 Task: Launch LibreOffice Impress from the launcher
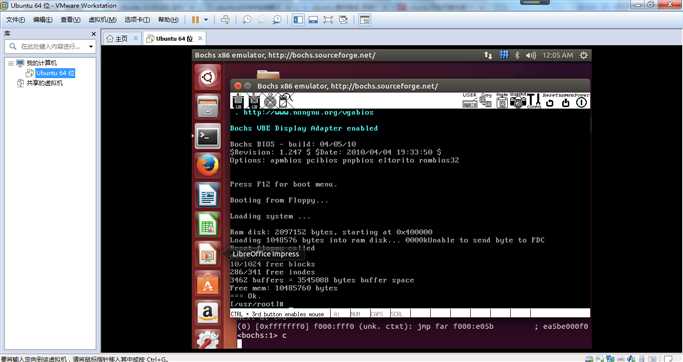tap(208, 254)
